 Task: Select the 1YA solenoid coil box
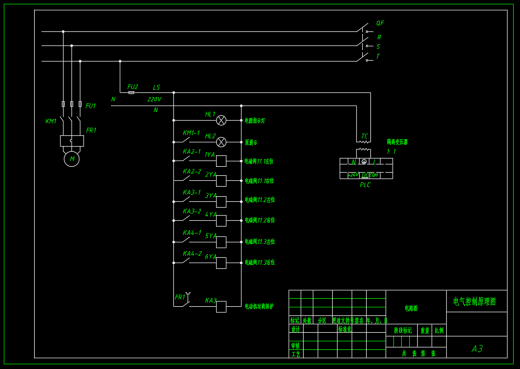pyautogui.click(x=221, y=161)
